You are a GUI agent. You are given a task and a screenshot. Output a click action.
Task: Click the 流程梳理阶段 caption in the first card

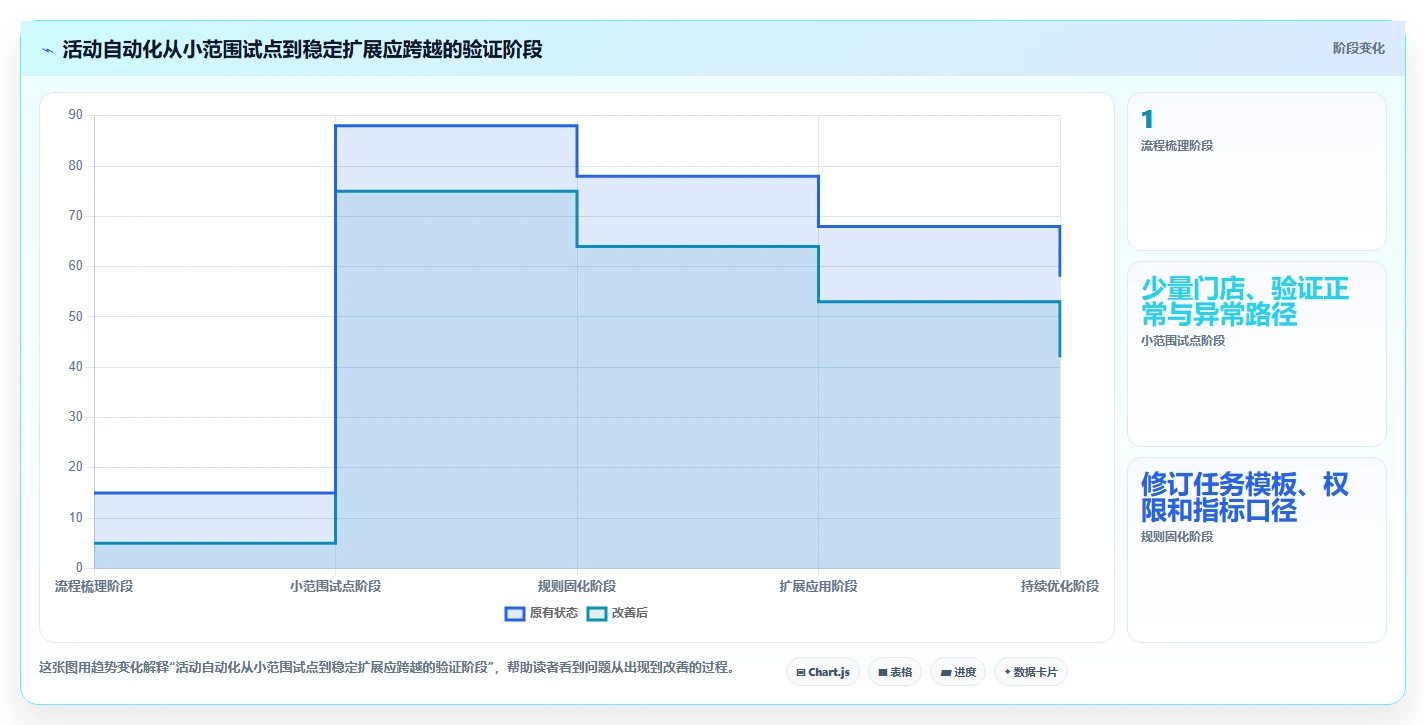tap(1177, 146)
